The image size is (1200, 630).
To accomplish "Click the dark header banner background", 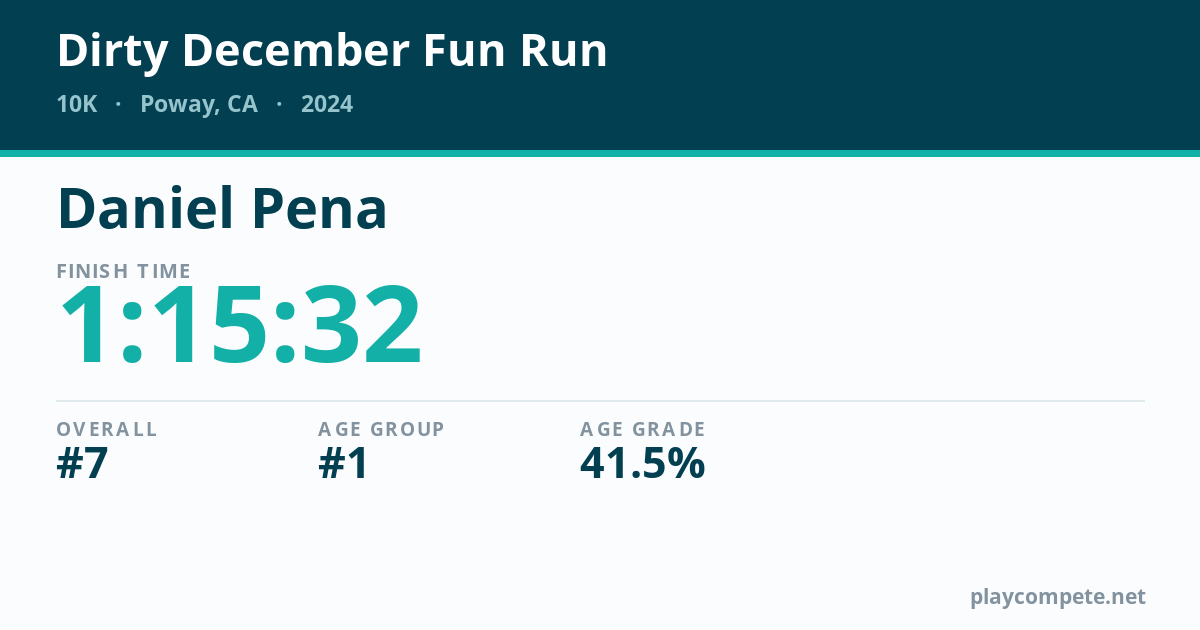I will [x=850, y=75].
